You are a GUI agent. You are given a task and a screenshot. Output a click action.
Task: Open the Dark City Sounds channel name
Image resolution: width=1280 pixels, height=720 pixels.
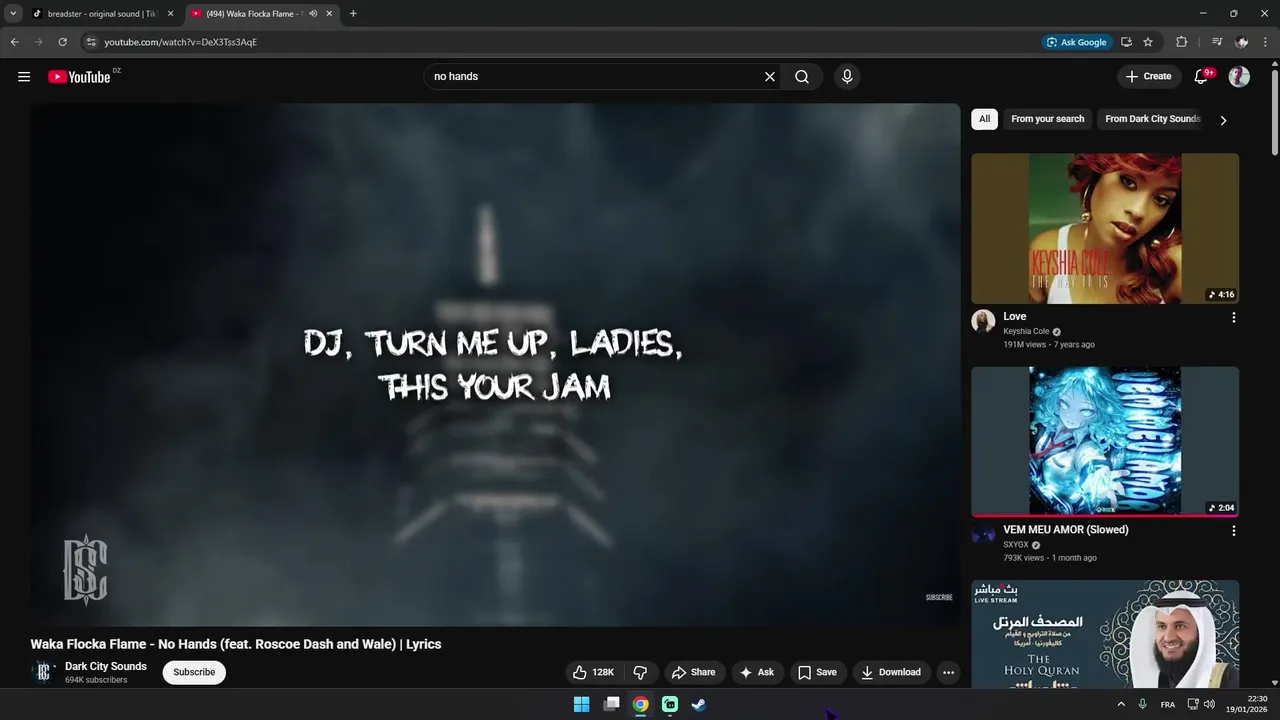pos(106,666)
